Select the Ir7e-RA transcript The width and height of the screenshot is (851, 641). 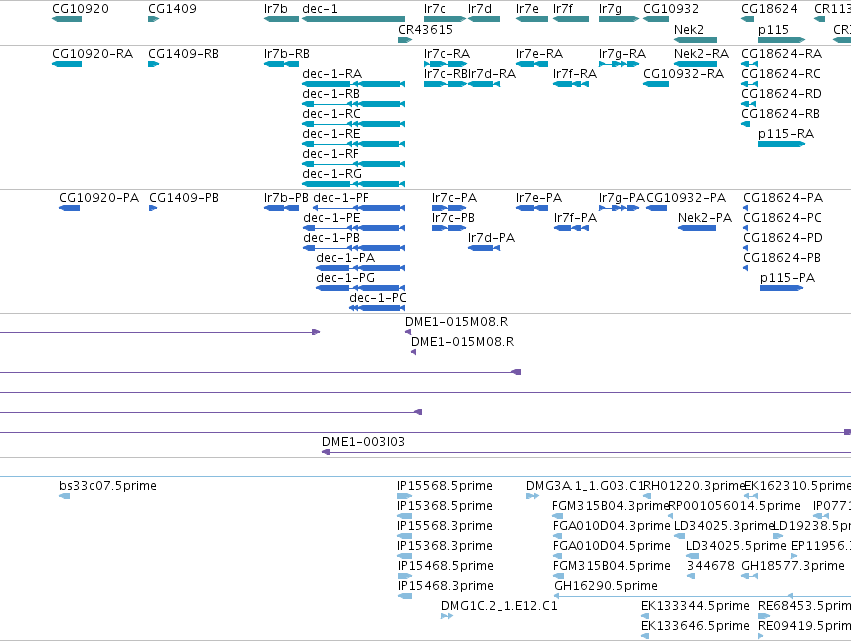pos(531,64)
